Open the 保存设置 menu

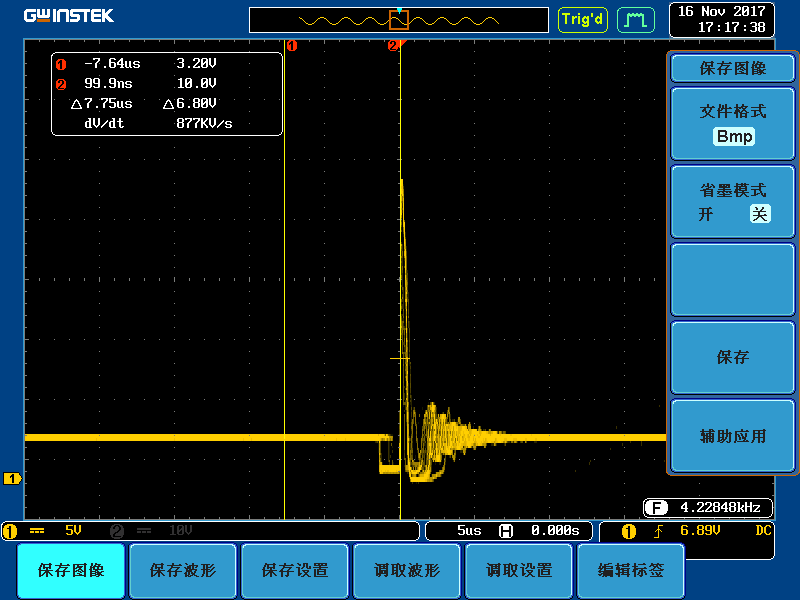295,570
